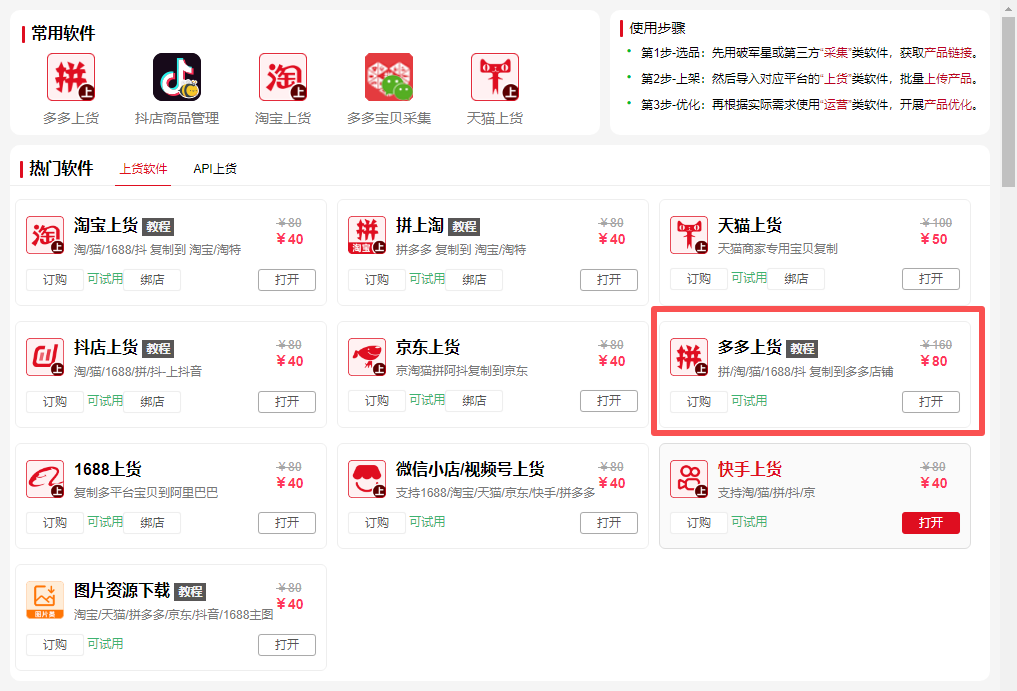
Task: Follow the "产品链接" link in step 1
Action: (x=948, y=53)
